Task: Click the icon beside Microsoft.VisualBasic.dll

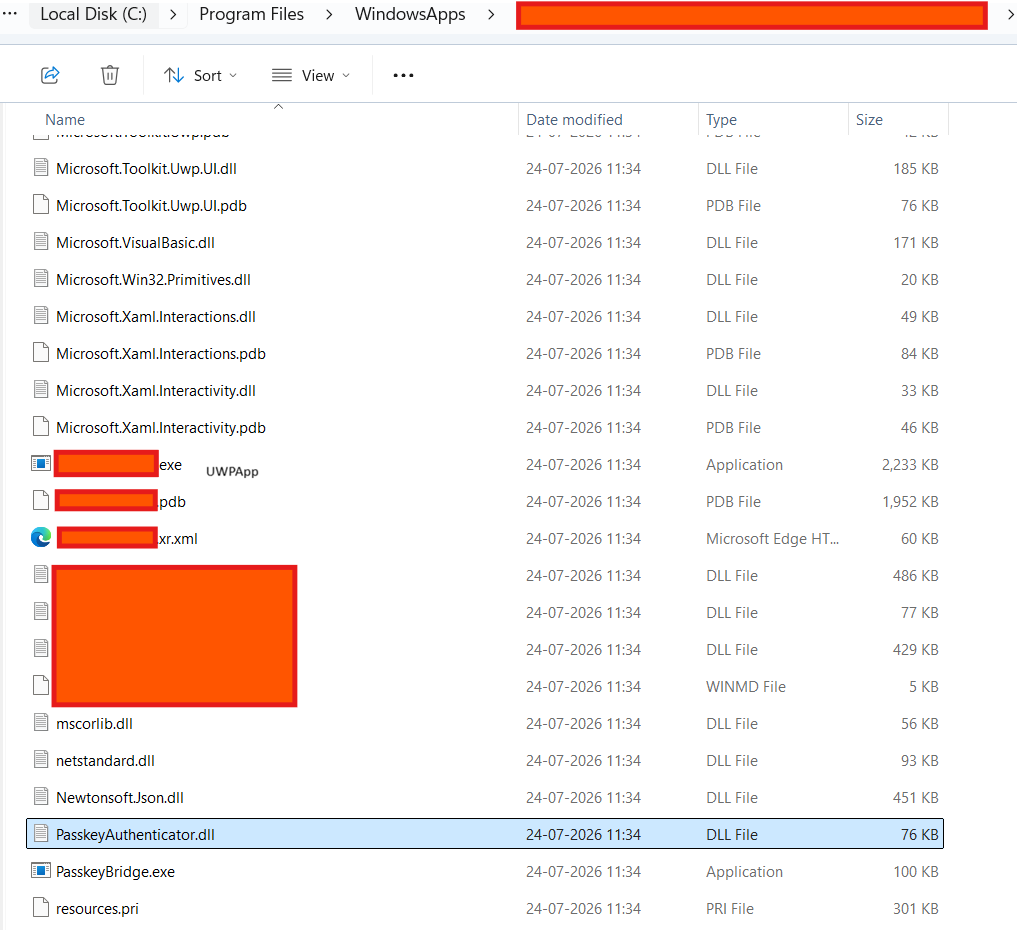Action: click(41, 241)
